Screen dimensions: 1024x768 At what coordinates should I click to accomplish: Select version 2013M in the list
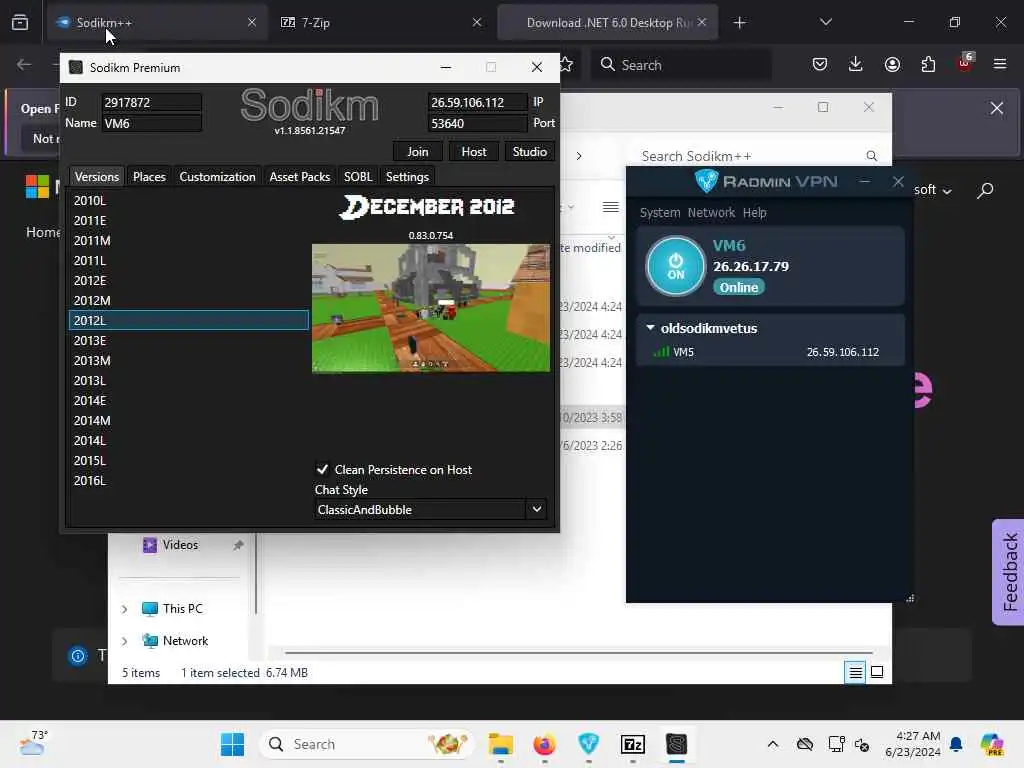tap(188, 360)
